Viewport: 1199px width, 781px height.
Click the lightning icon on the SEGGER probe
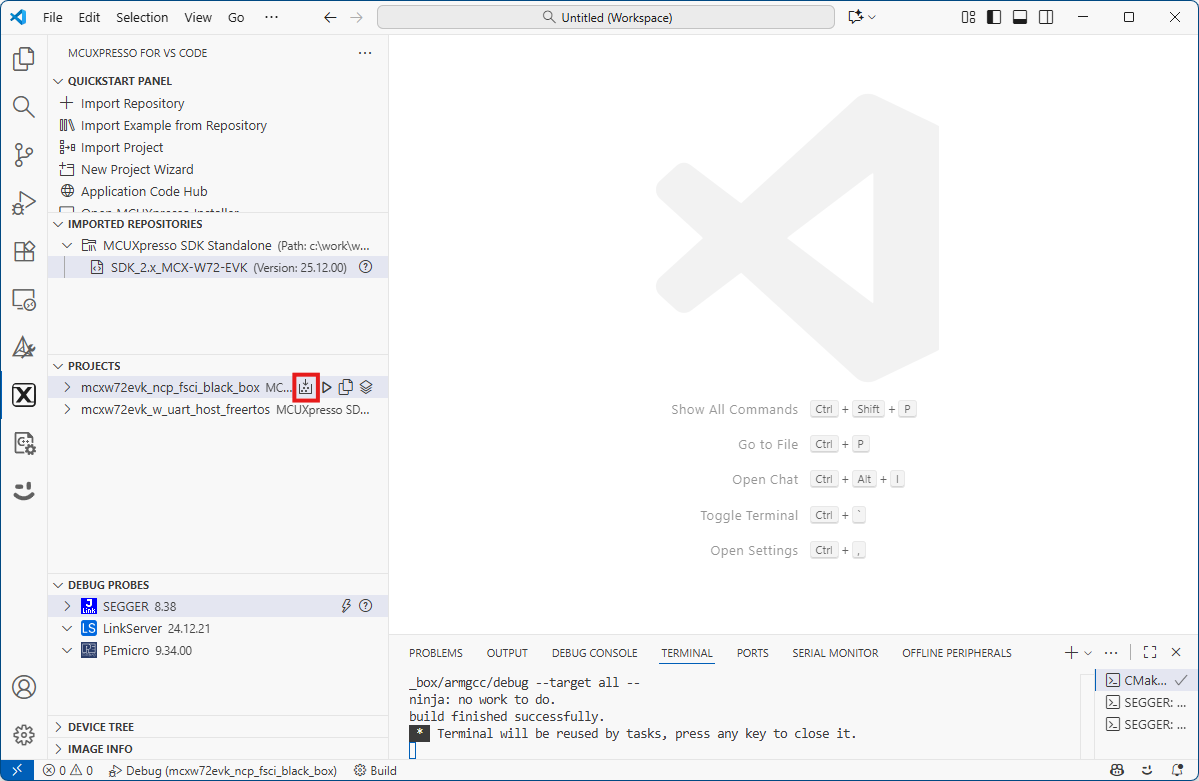click(346, 606)
